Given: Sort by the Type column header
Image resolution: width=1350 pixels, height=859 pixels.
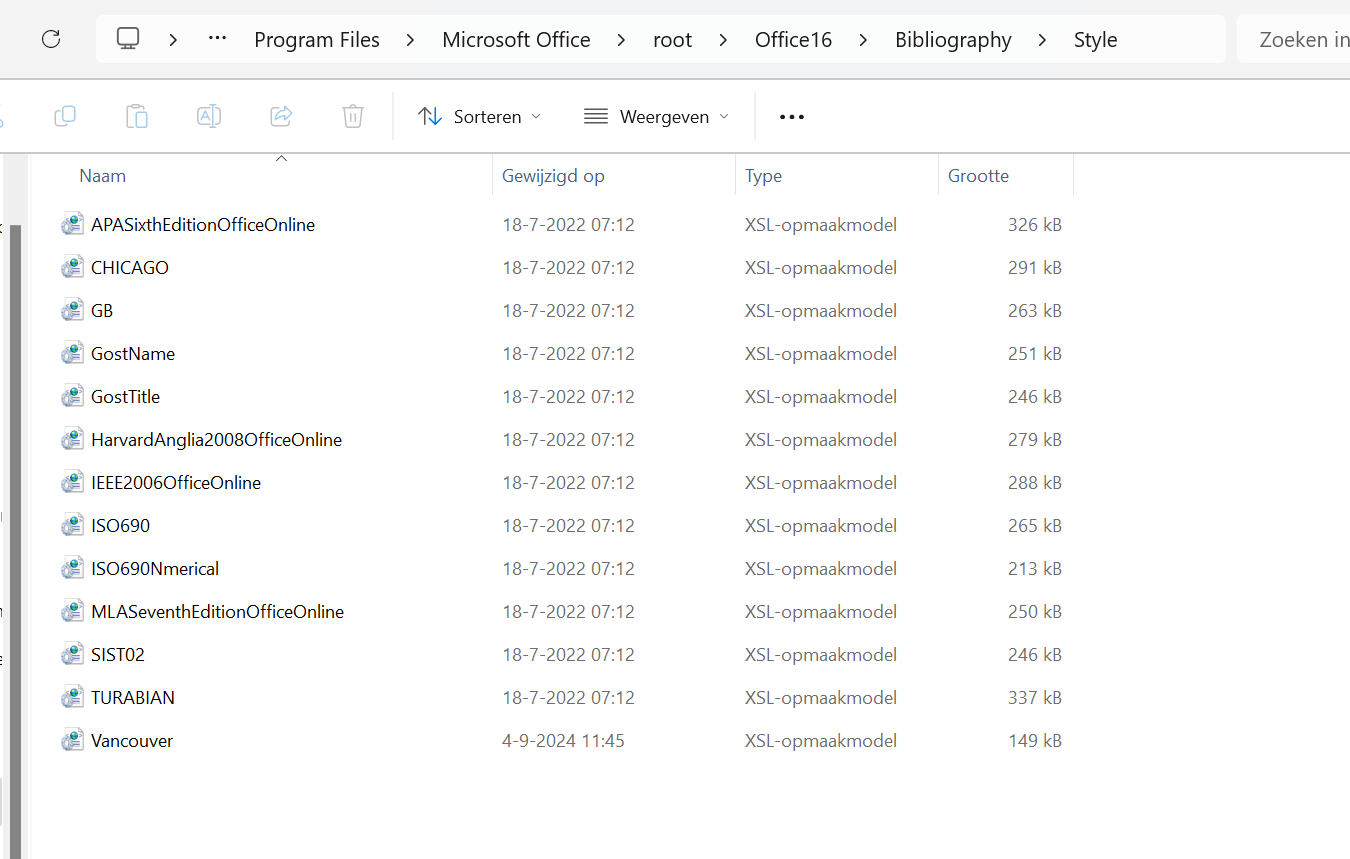Looking at the screenshot, I should [763, 176].
